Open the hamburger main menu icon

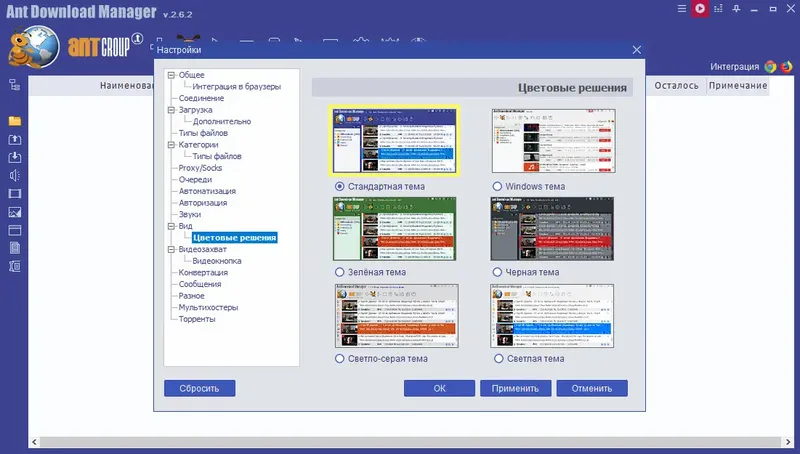coord(682,9)
